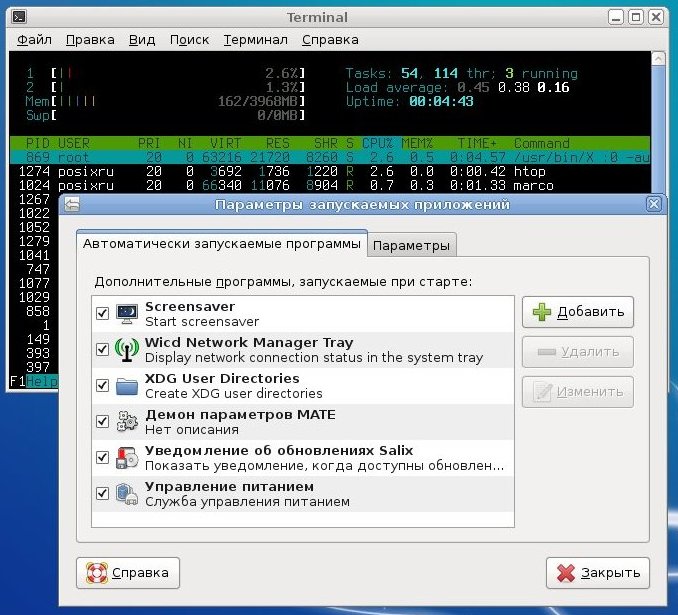
Task: Uncheck Управление питанием checkbox
Action: coord(102,493)
